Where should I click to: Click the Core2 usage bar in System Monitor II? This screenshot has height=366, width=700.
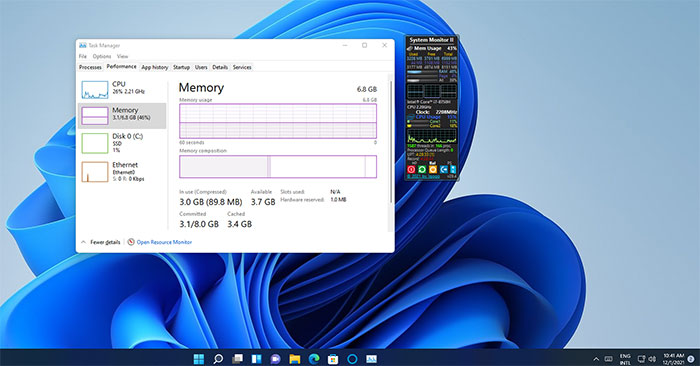(419, 125)
